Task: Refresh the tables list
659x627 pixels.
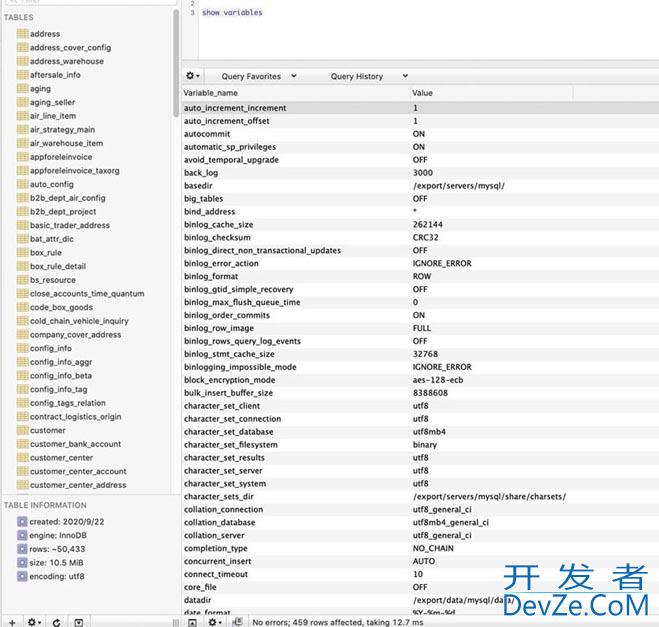Action: (x=57, y=622)
